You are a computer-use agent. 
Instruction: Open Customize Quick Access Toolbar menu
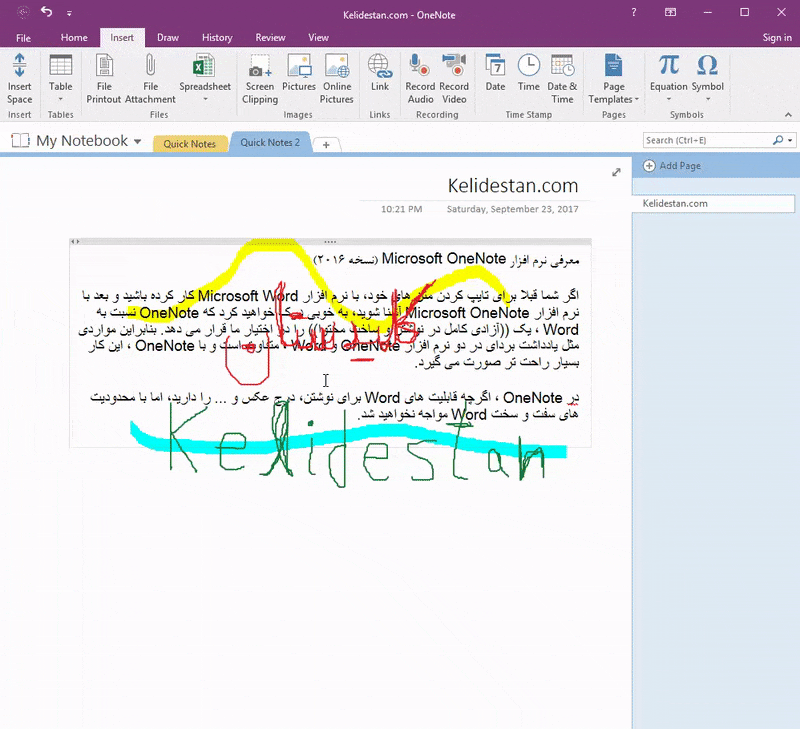pos(69,13)
